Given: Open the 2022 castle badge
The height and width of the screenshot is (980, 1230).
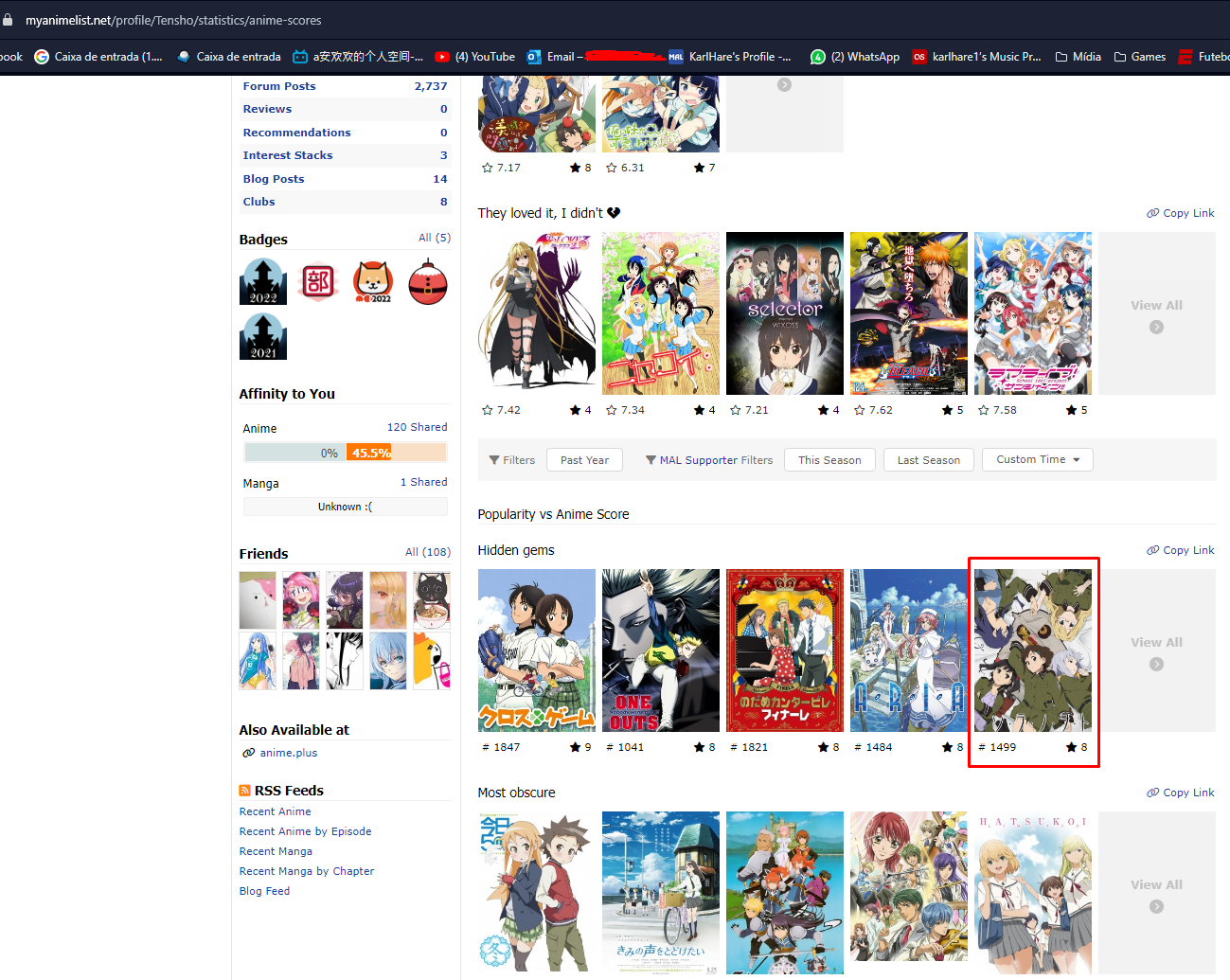Looking at the screenshot, I should [x=263, y=281].
